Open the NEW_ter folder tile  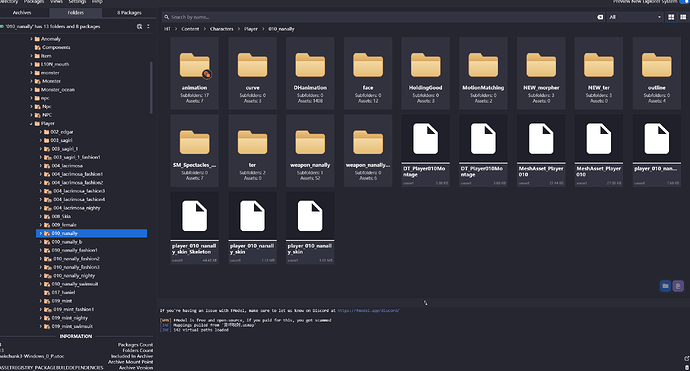(599, 73)
